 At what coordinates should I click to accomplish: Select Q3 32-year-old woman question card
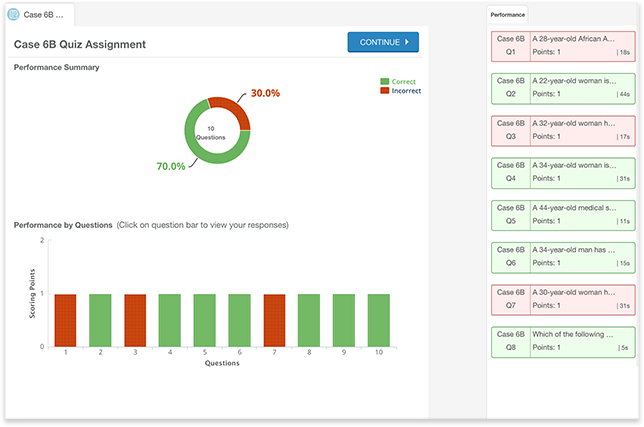pos(563,130)
